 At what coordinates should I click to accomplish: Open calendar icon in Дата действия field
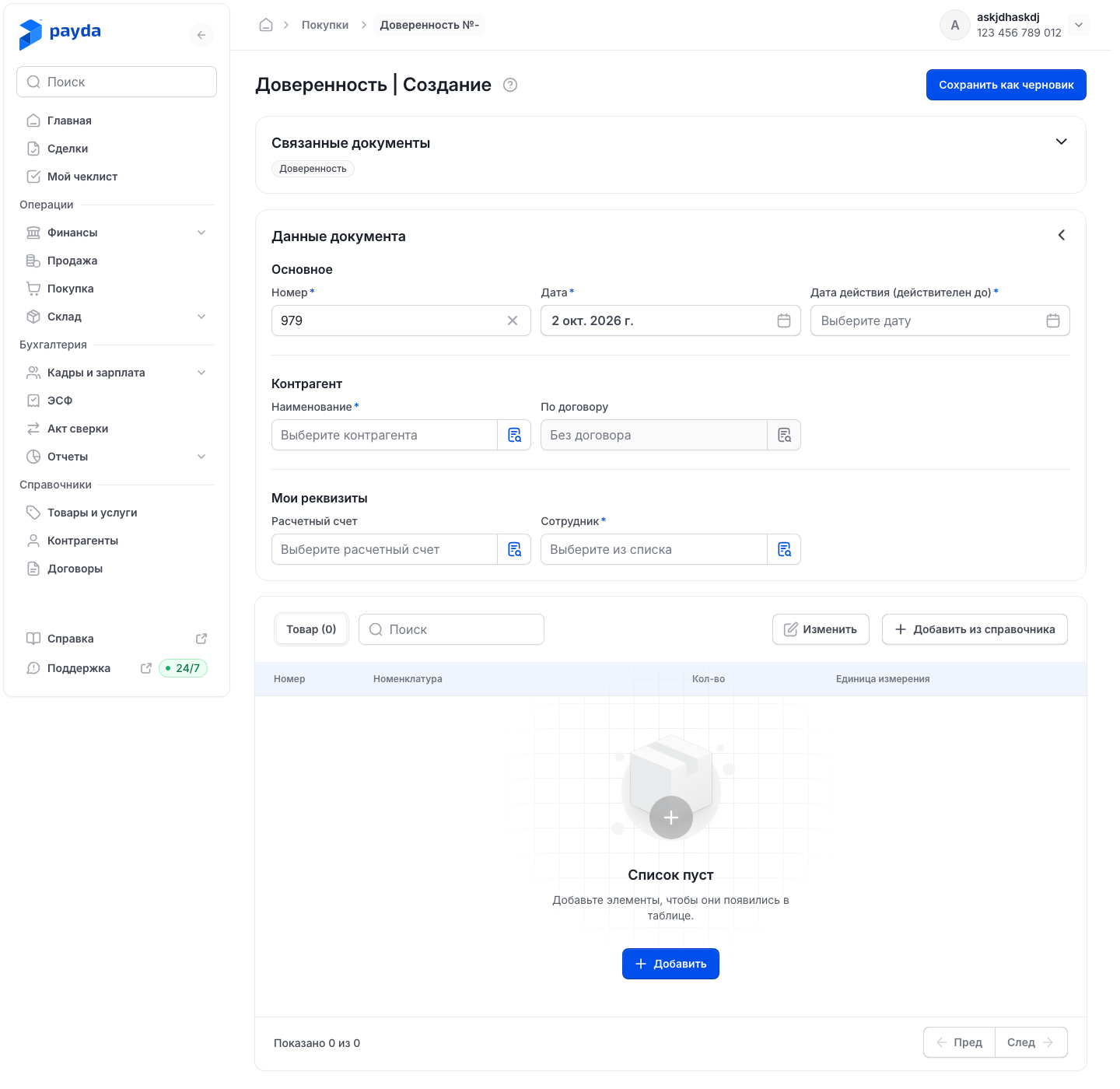point(1053,320)
